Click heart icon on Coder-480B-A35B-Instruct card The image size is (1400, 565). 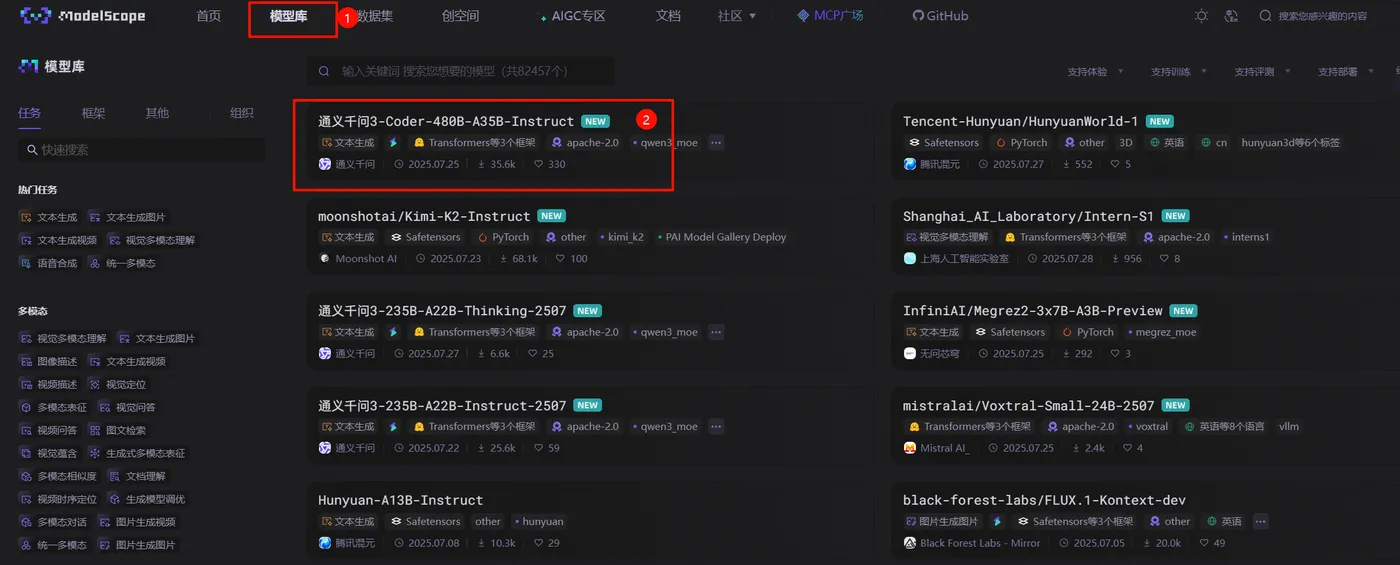[x=539, y=164]
